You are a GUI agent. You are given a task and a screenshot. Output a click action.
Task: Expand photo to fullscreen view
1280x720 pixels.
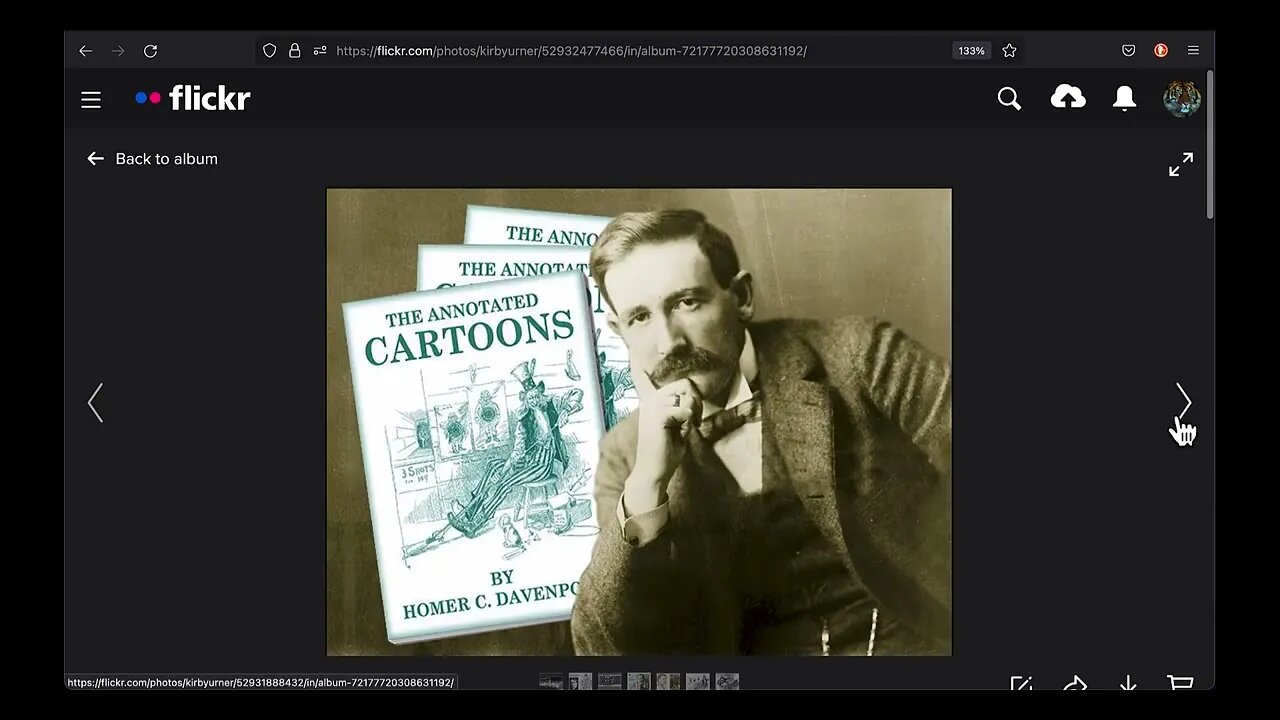tap(1181, 164)
